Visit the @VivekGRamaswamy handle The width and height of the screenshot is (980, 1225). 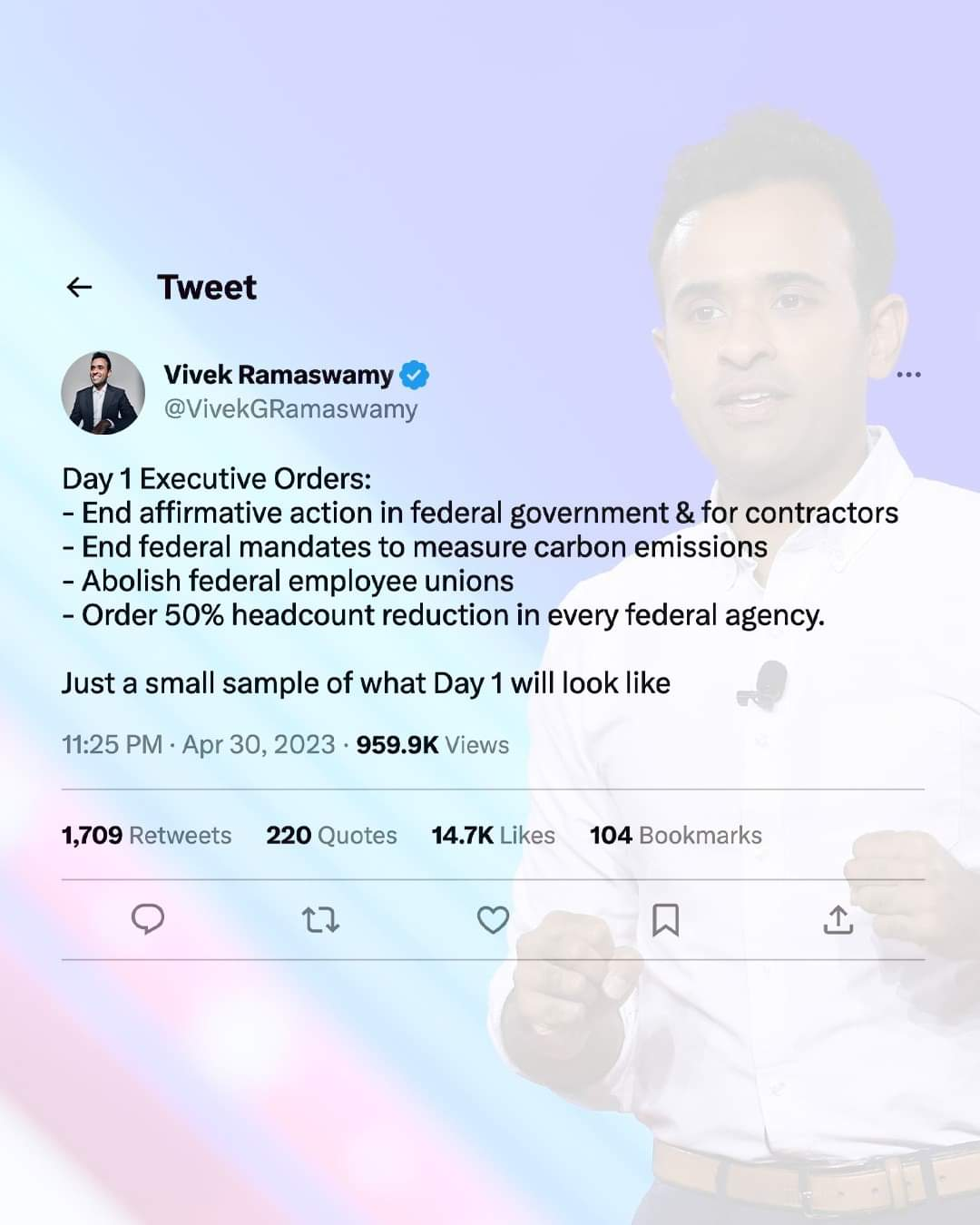tap(290, 409)
